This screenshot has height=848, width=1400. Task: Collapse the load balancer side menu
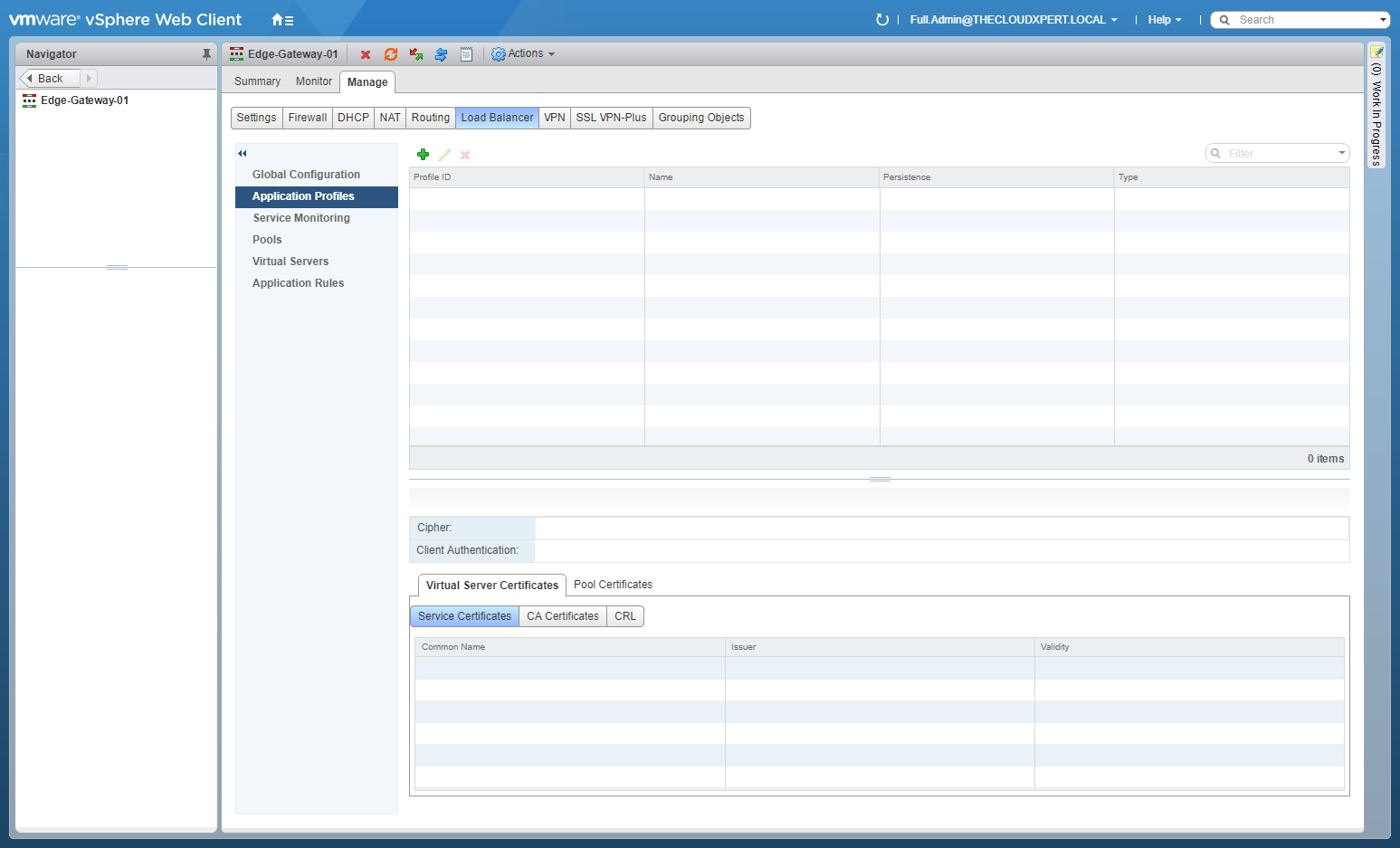tap(243, 154)
